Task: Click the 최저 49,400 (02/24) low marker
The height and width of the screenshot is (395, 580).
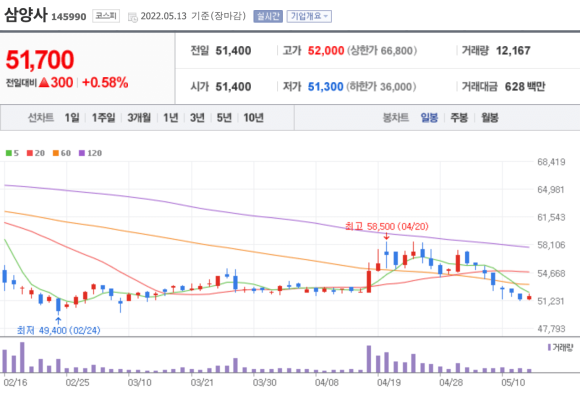Action: 58,330
